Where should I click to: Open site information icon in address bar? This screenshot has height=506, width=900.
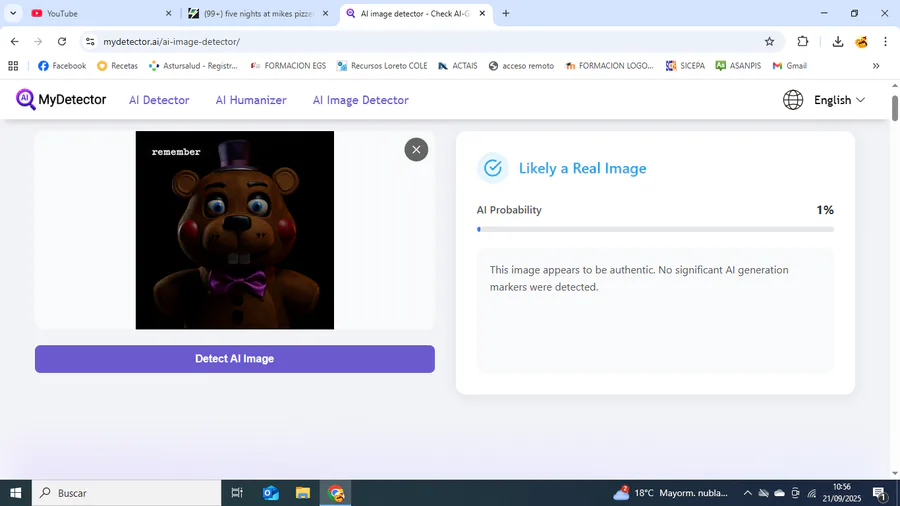tap(90, 41)
